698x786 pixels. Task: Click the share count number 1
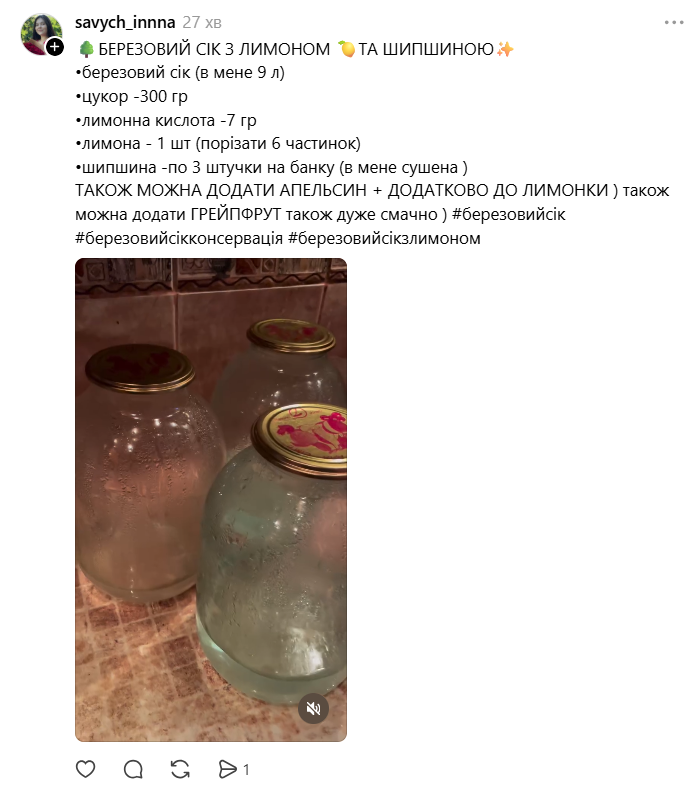click(246, 769)
